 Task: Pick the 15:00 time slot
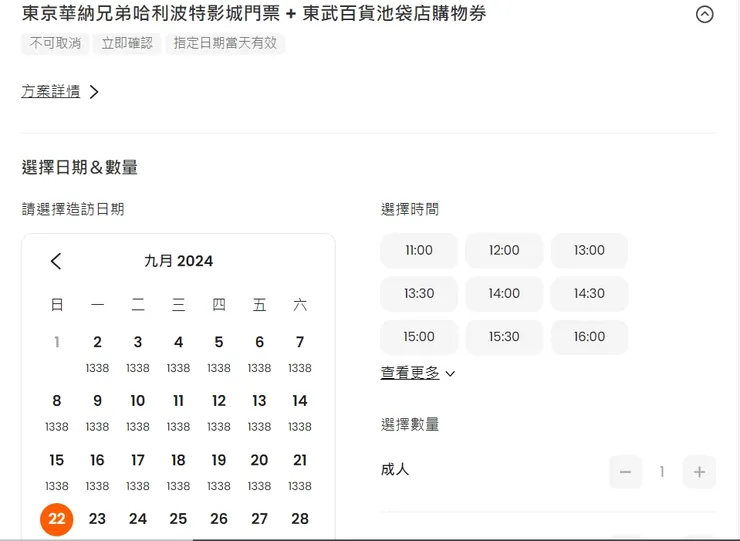pos(419,337)
